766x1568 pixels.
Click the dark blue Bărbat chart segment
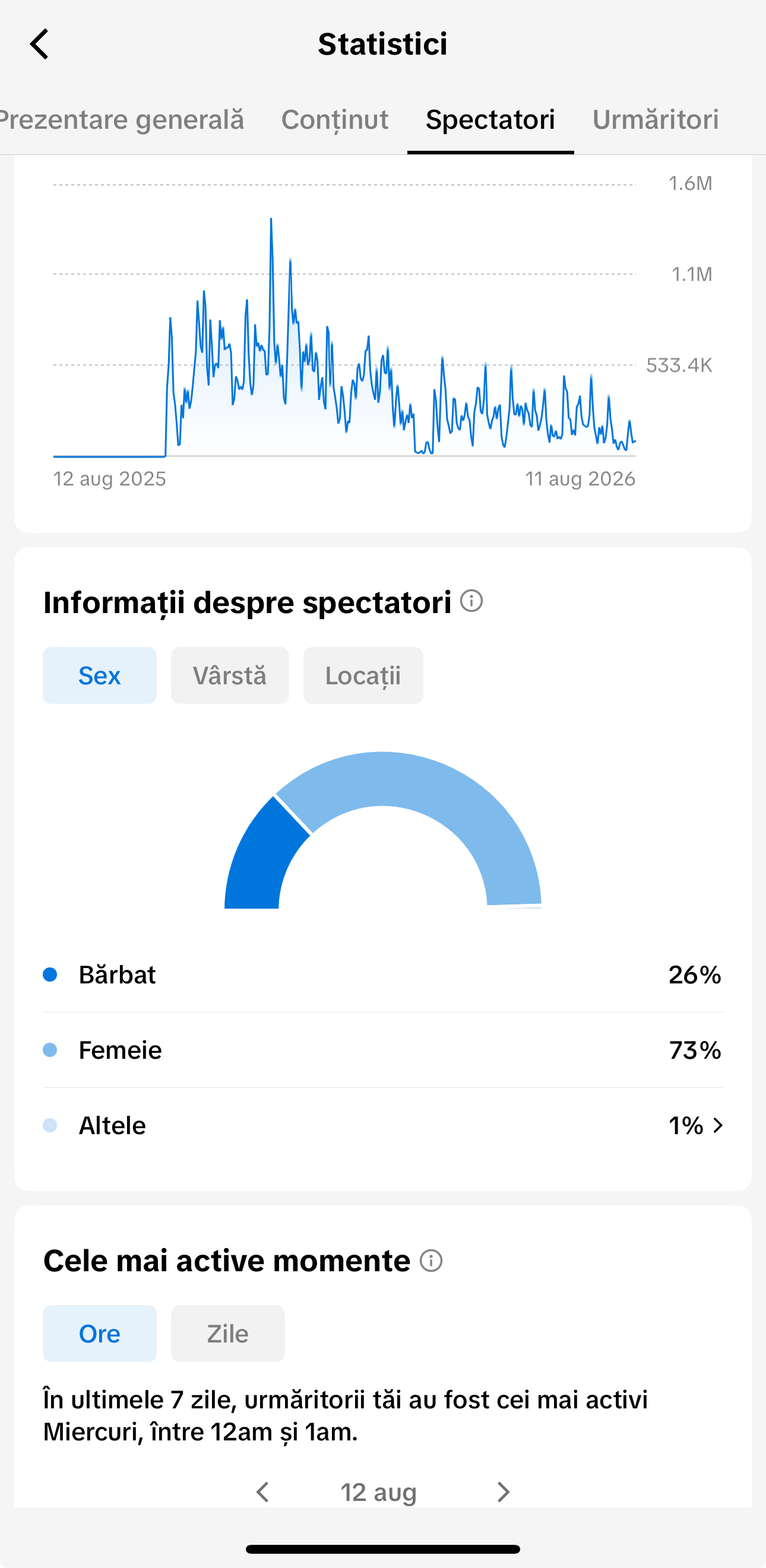(258, 859)
